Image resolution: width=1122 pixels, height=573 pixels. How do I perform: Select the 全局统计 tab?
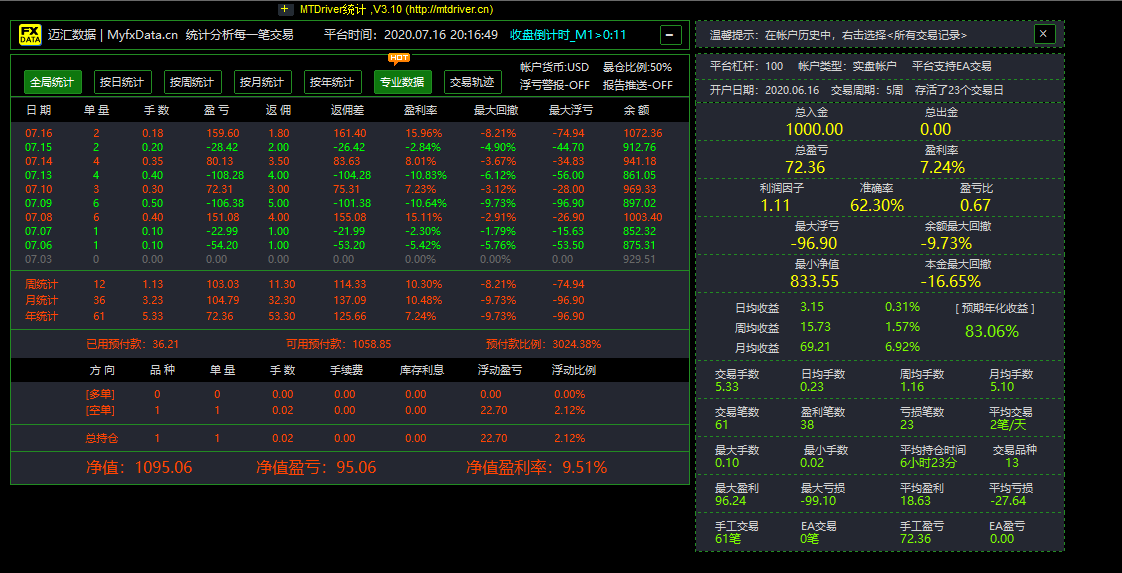click(x=52, y=82)
